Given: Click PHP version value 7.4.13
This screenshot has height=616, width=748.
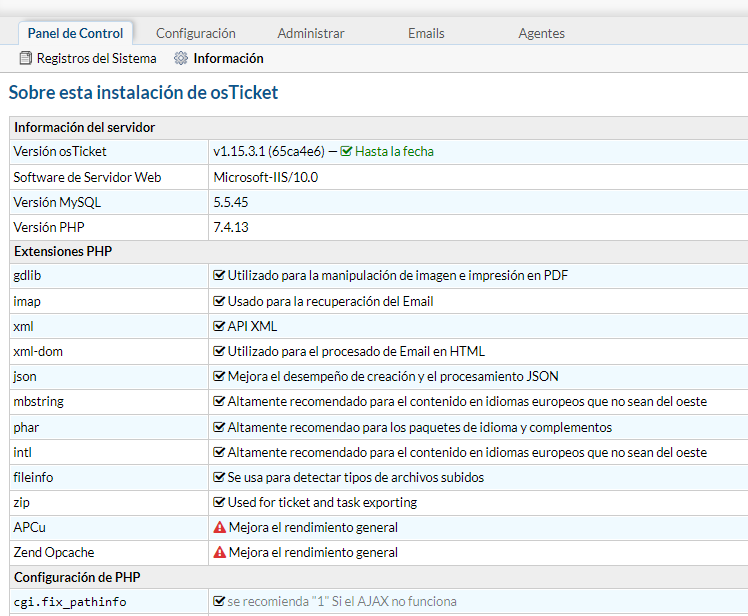Looking at the screenshot, I should point(230,227).
